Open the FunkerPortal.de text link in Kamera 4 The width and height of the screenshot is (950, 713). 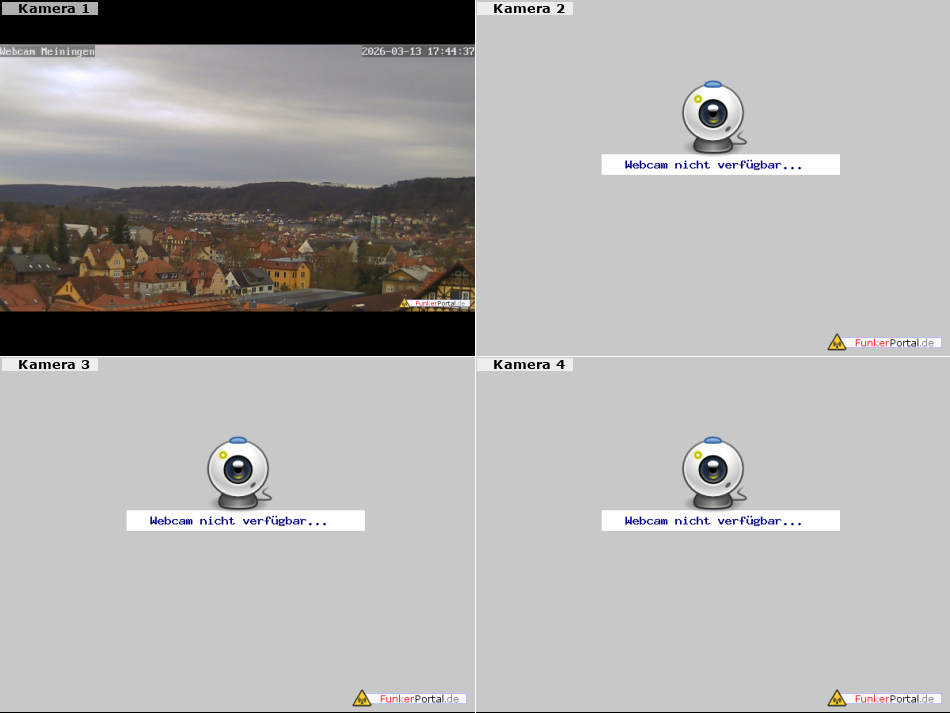click(x=895, y=698)
